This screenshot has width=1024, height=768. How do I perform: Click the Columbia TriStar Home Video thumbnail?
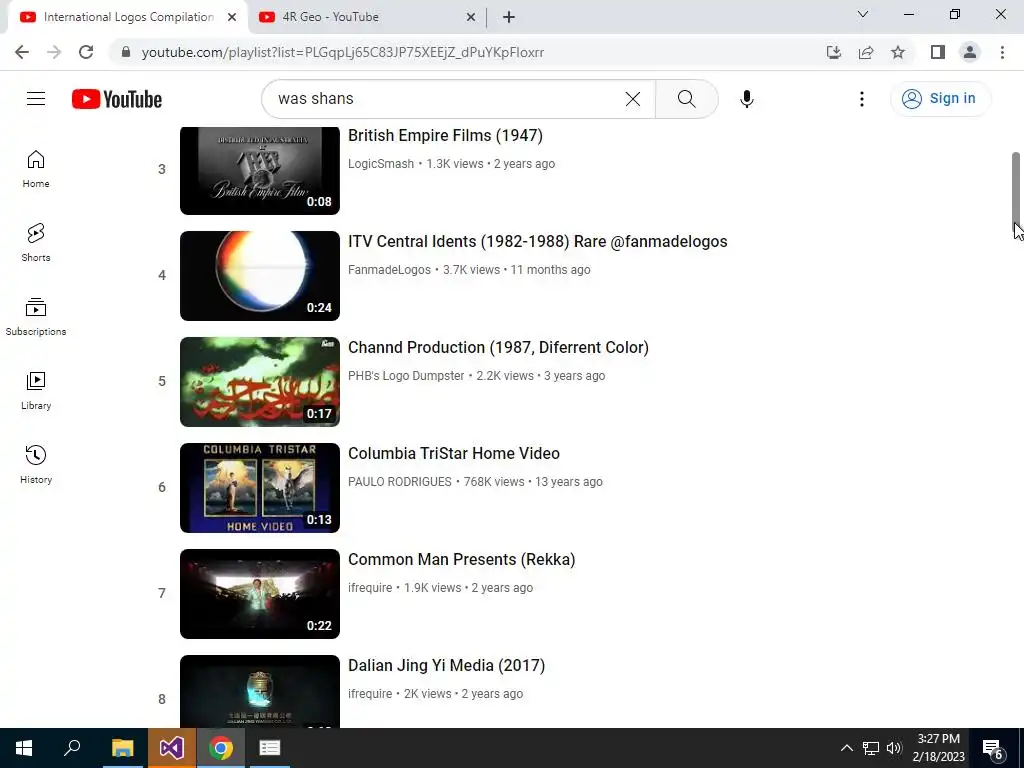coord(260,488)
